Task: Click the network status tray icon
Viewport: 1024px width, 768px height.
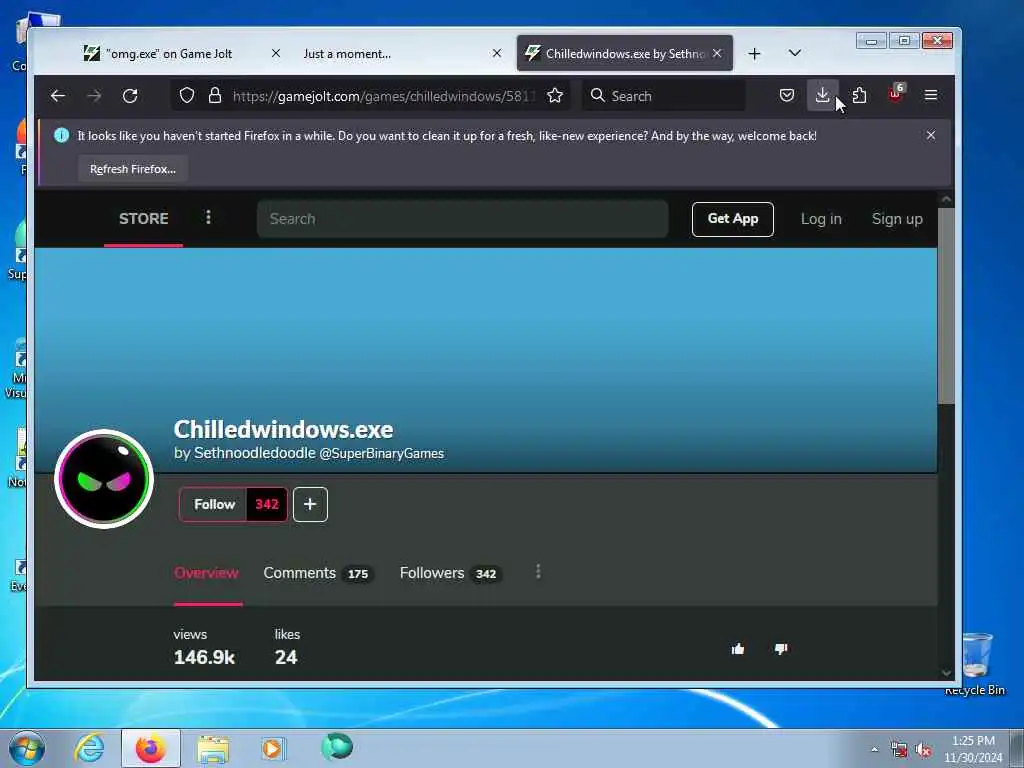Action: click(899, 750)
